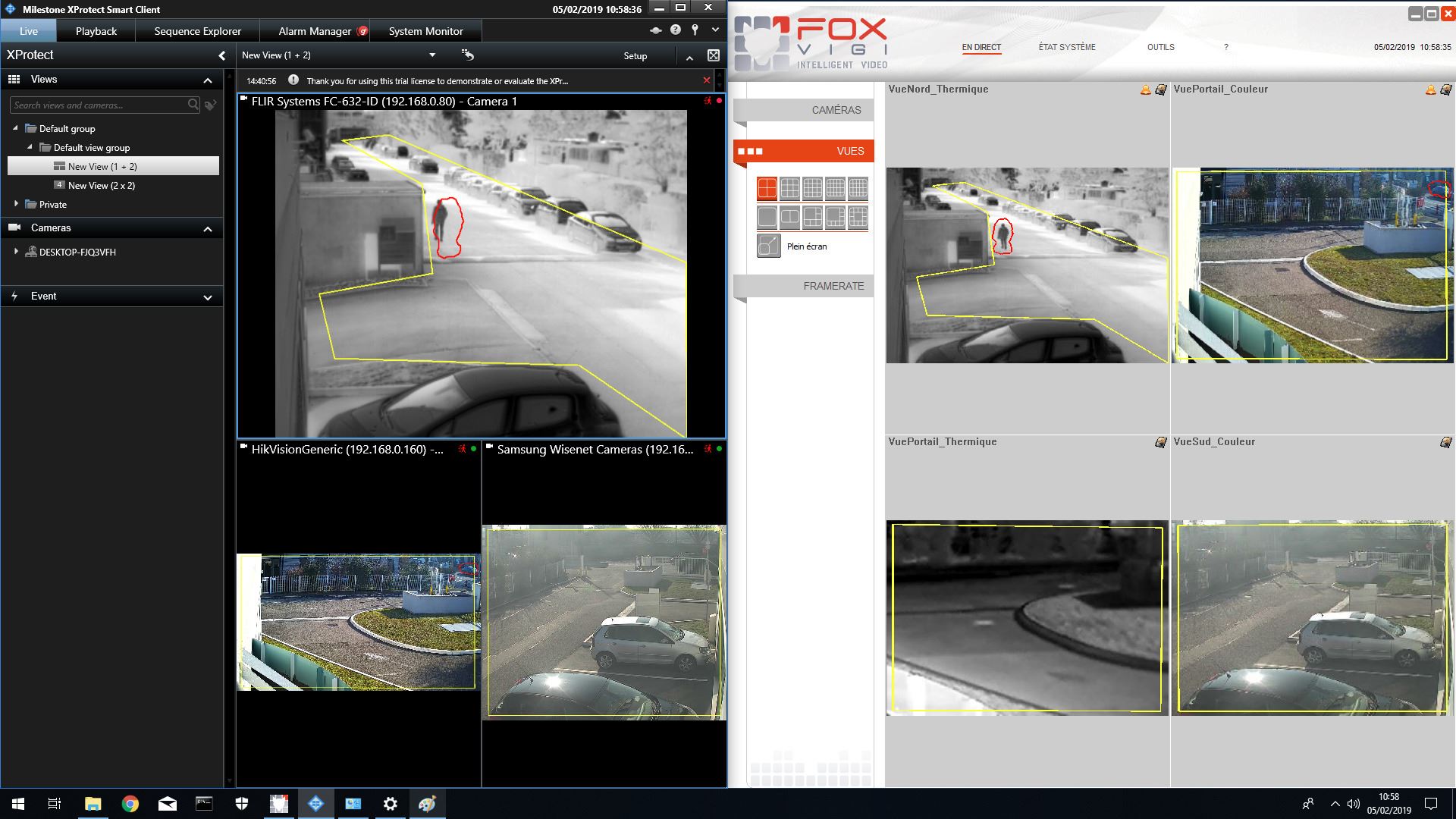Dismiss the trial license notification
Screen dimensions: 1456x819
click(707, 80)
